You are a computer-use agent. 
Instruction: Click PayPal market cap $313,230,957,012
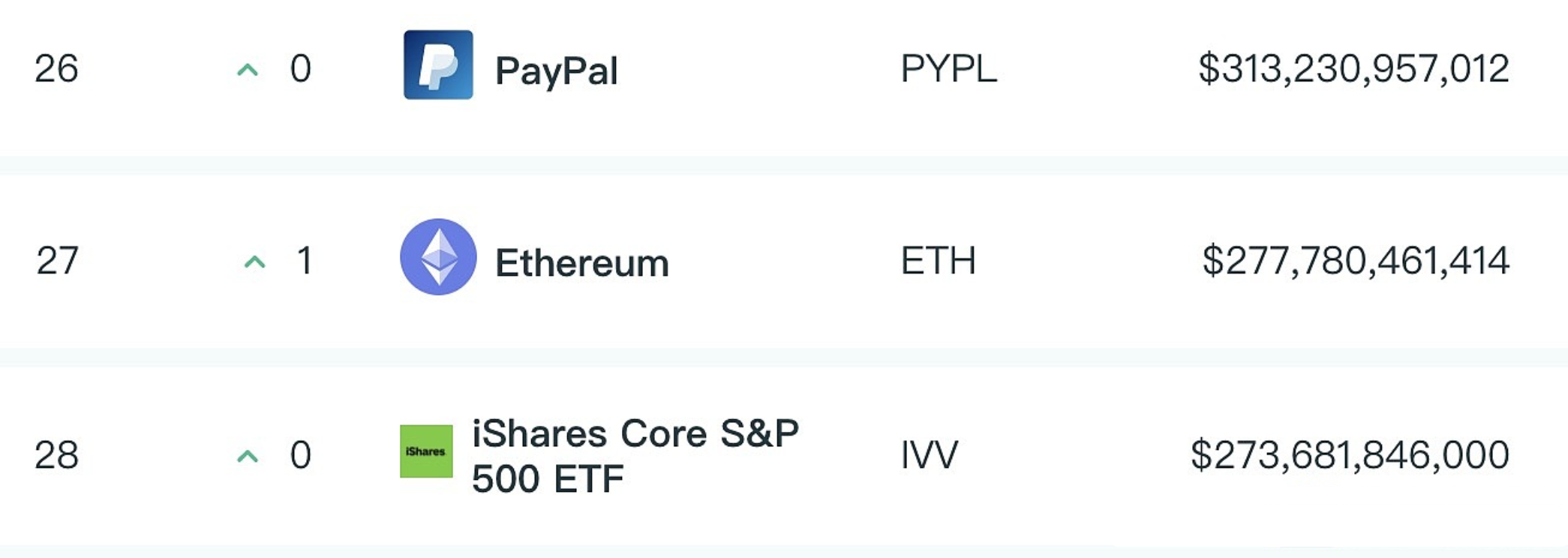1353,69
